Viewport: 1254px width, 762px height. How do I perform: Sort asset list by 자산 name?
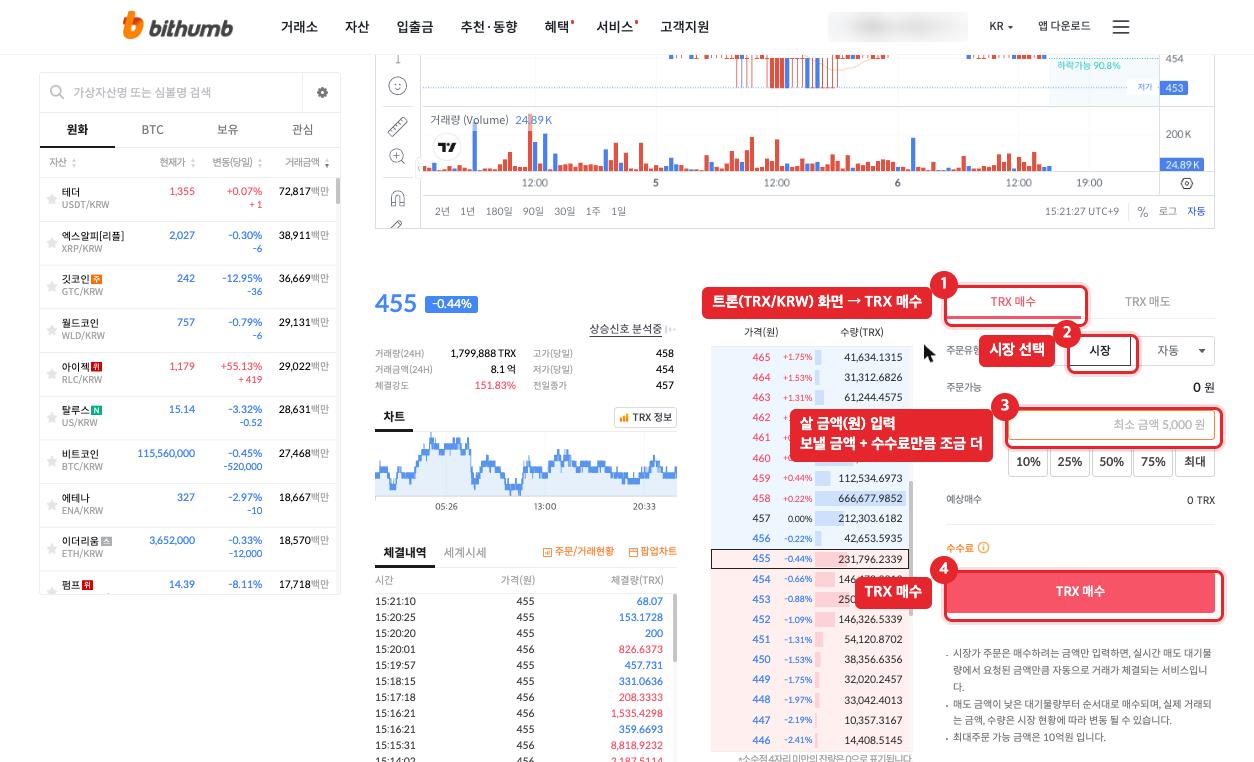click(x=63, y=162)
